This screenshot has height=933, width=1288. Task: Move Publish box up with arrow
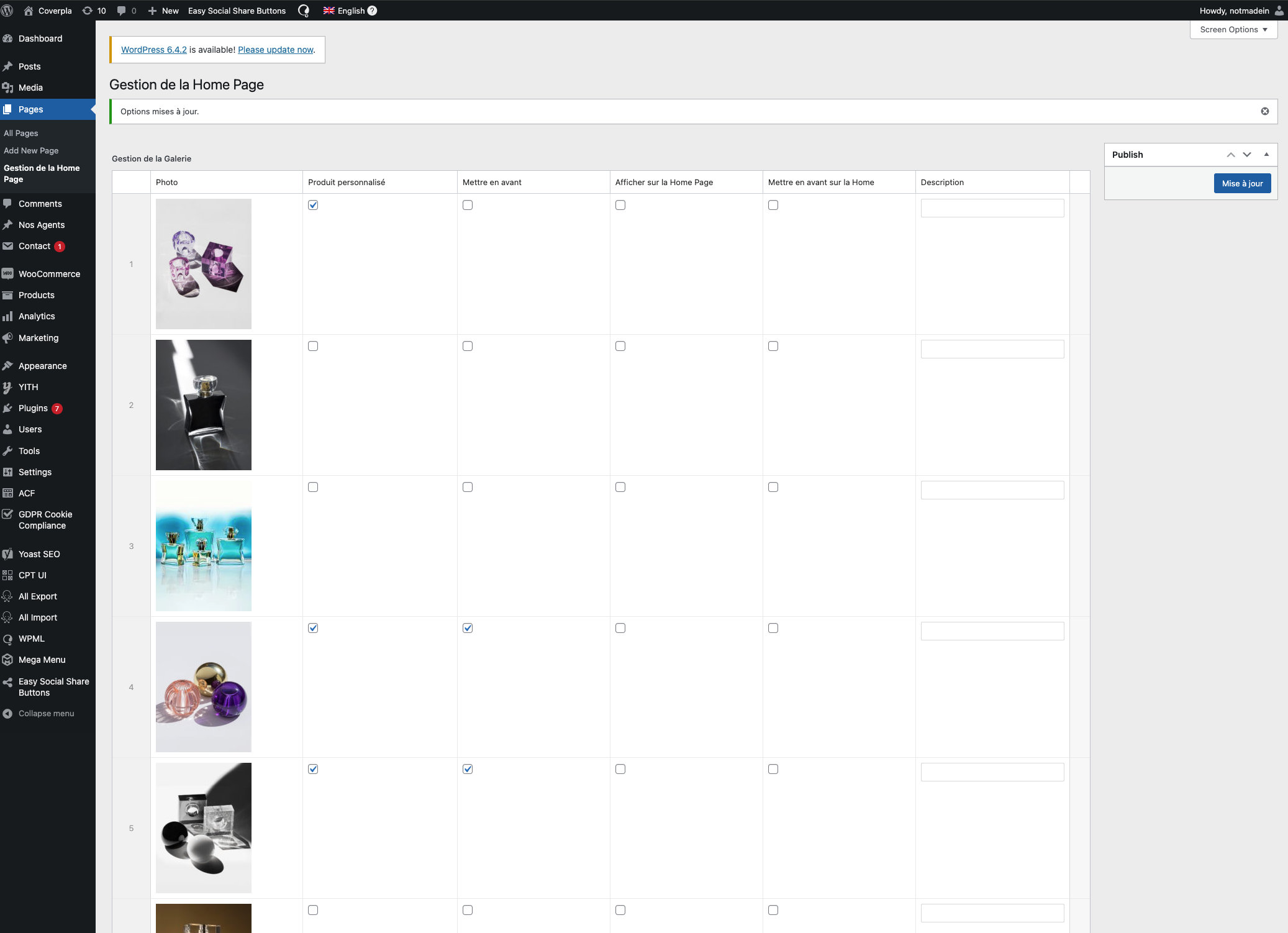point(1231,155)
